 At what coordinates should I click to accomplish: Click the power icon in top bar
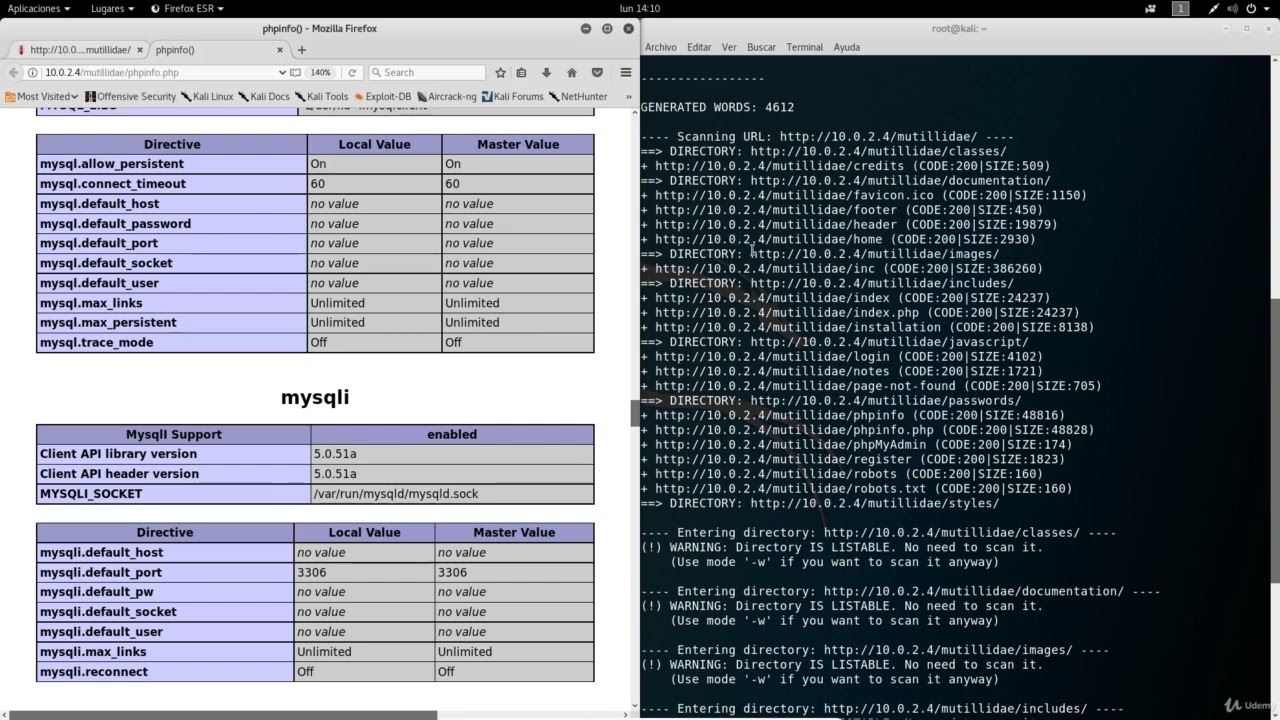(x=1253, y=8)
